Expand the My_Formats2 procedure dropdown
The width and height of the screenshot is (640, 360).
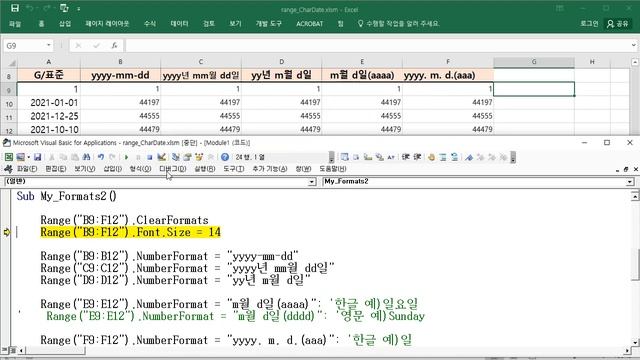pos(630,182)
